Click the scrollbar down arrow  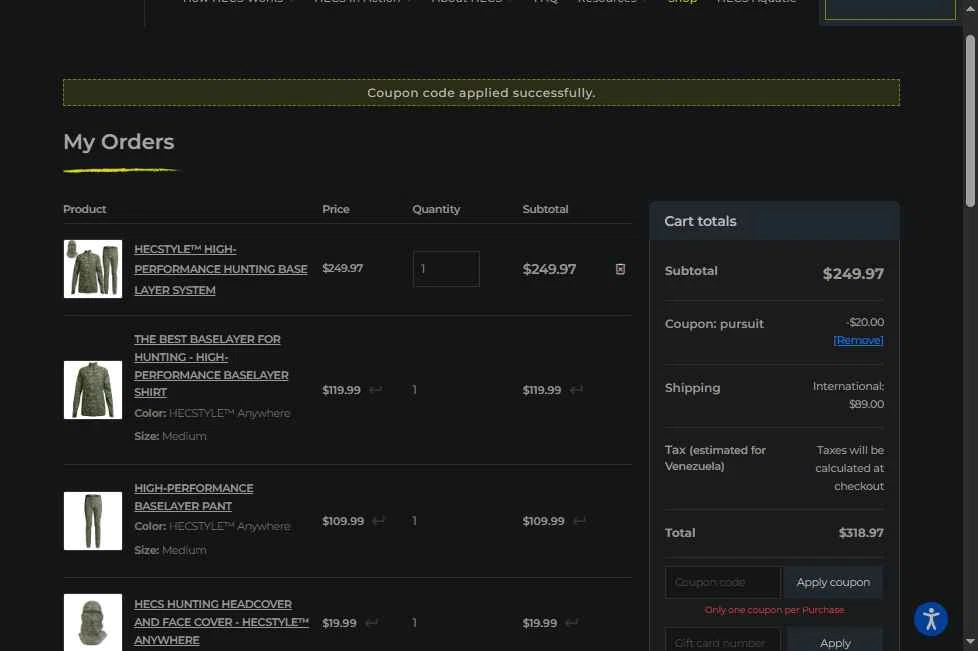(x=970, y=641)
